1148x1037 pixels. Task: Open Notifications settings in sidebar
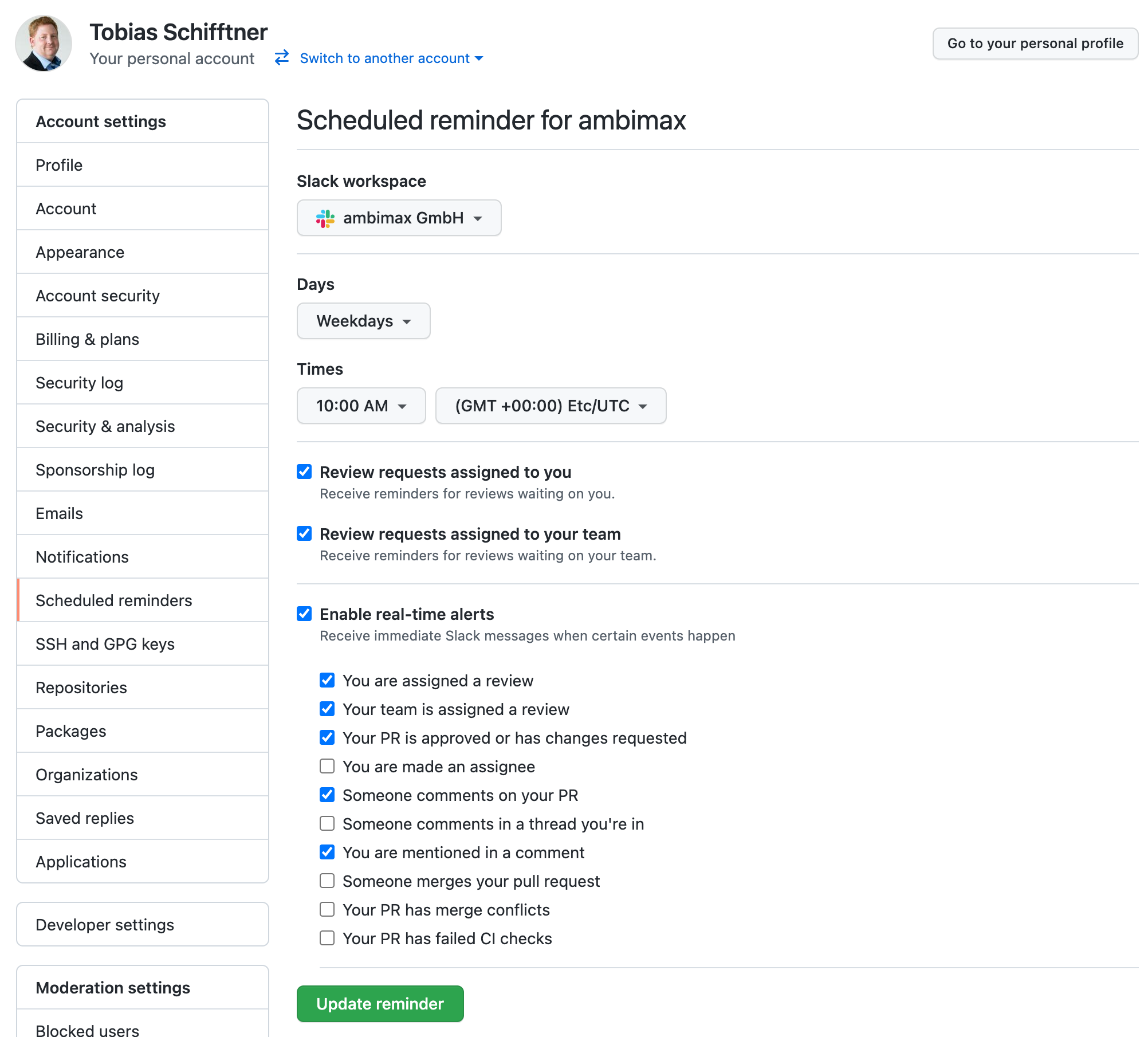point(82,557)
